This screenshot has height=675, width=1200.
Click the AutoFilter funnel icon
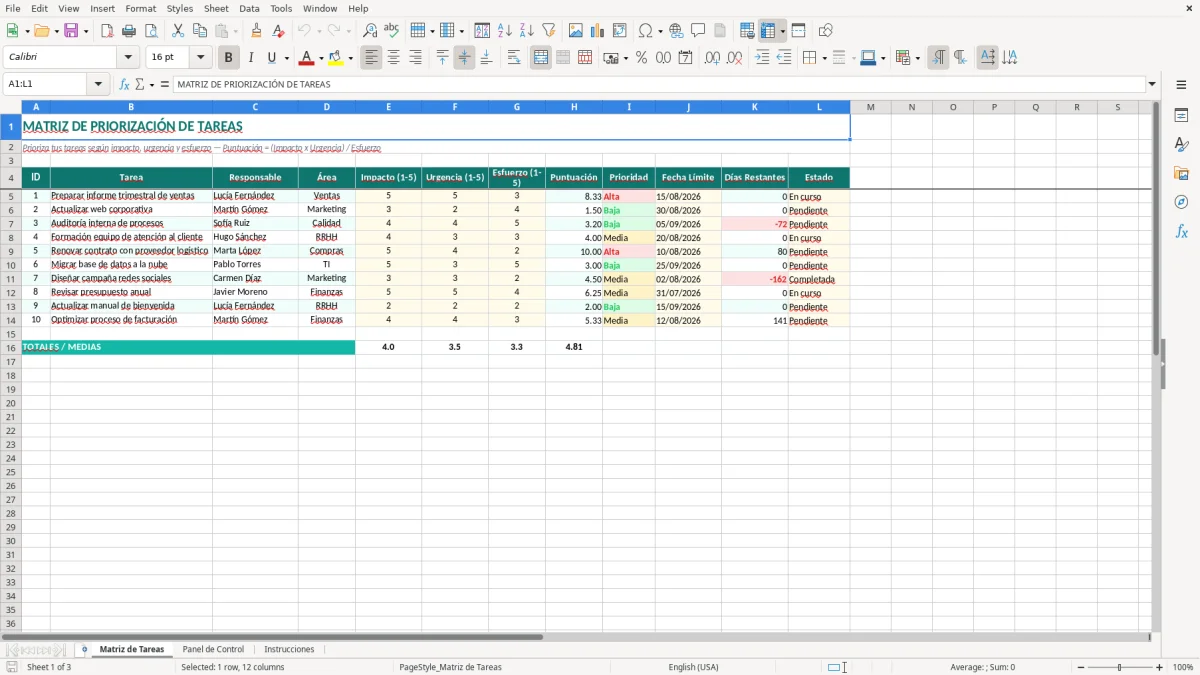click(x=549, y=31)
